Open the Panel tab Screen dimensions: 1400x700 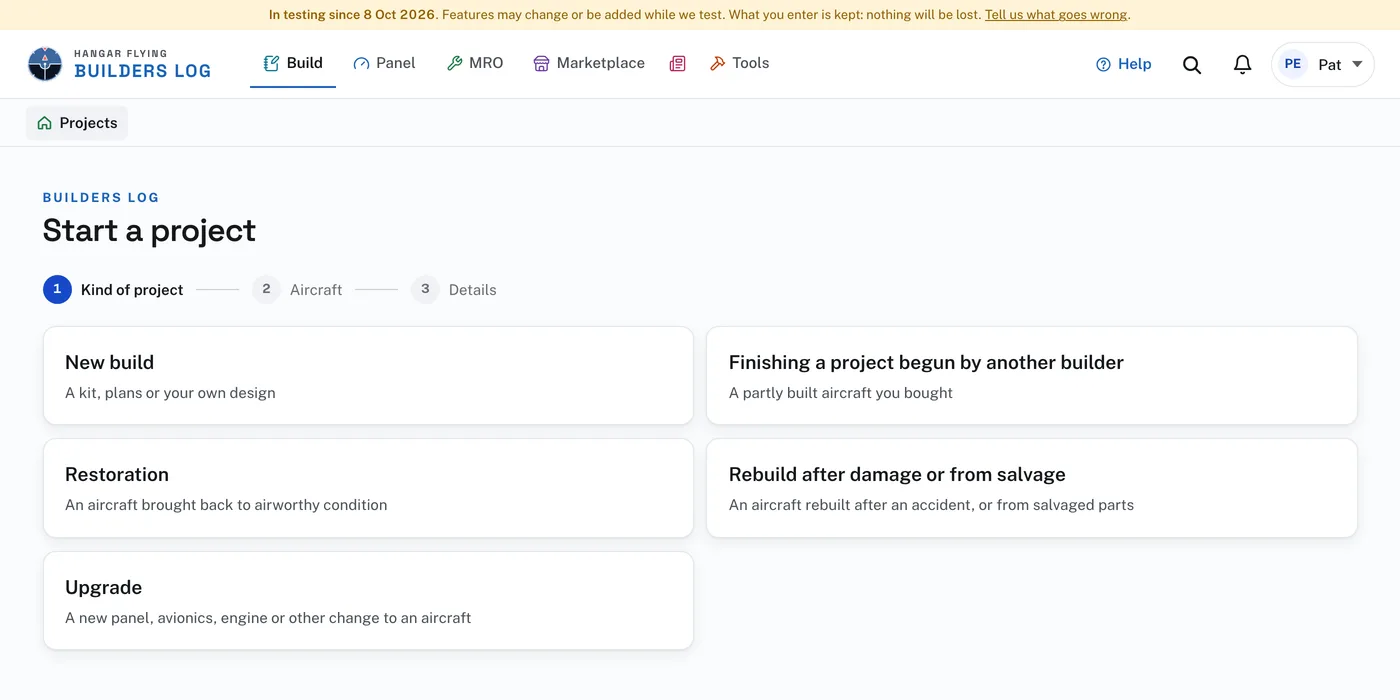pyautogui.click(x=384, y=64)
